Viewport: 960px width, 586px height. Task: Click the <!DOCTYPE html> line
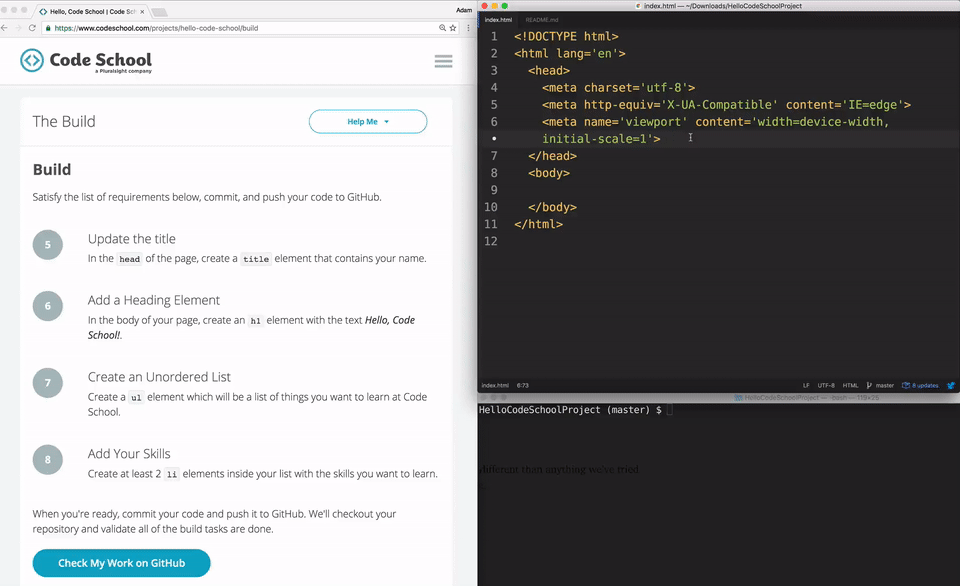pos(566,36)
